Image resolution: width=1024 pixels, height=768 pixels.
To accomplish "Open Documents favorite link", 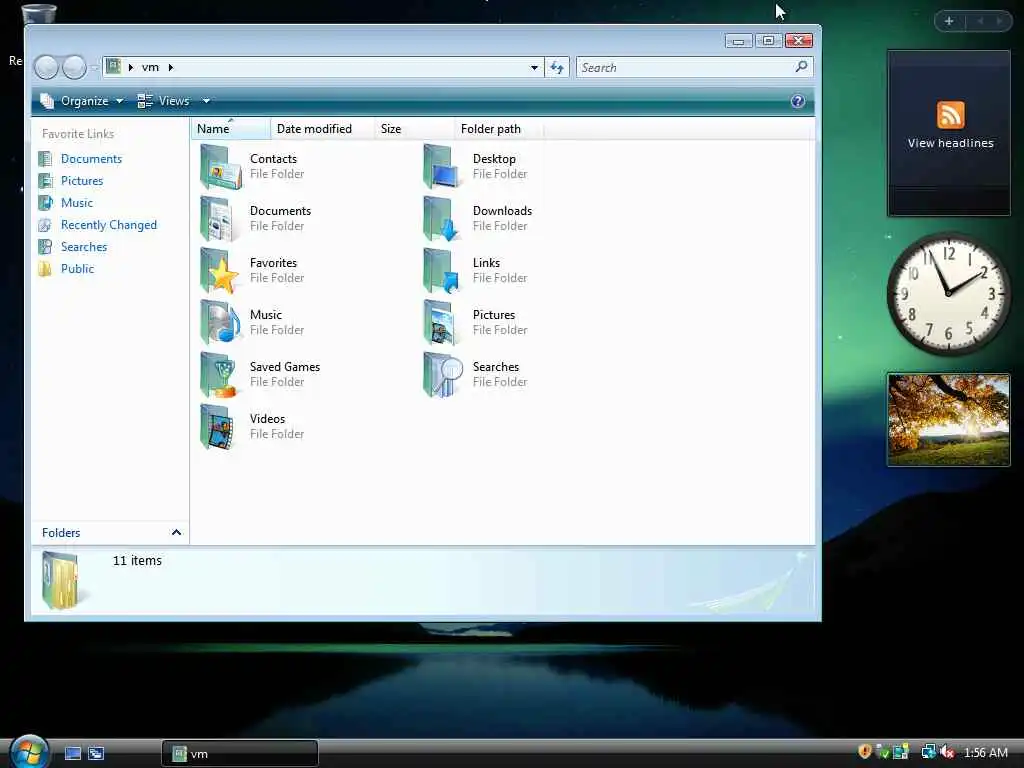I will (91, 159).
